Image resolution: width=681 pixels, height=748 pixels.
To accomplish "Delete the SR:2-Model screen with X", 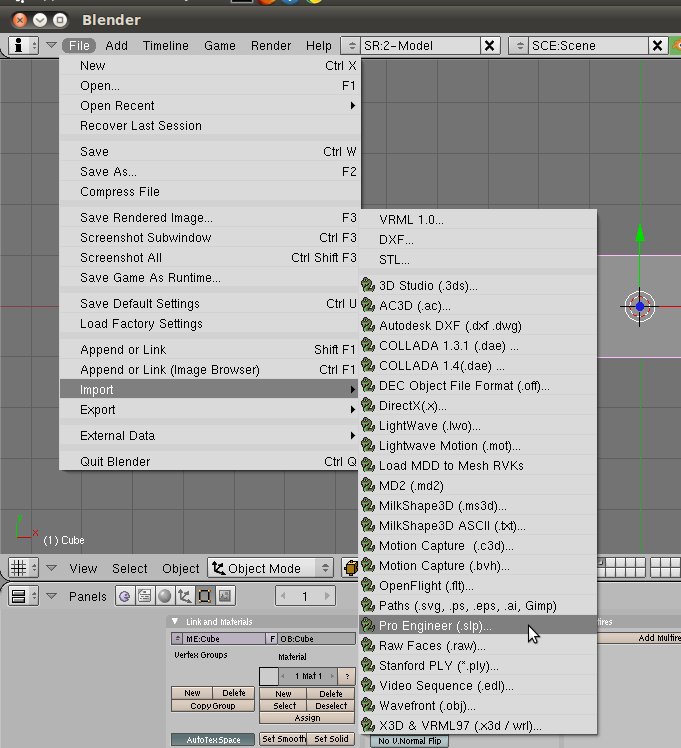I will tap(489, 45).
